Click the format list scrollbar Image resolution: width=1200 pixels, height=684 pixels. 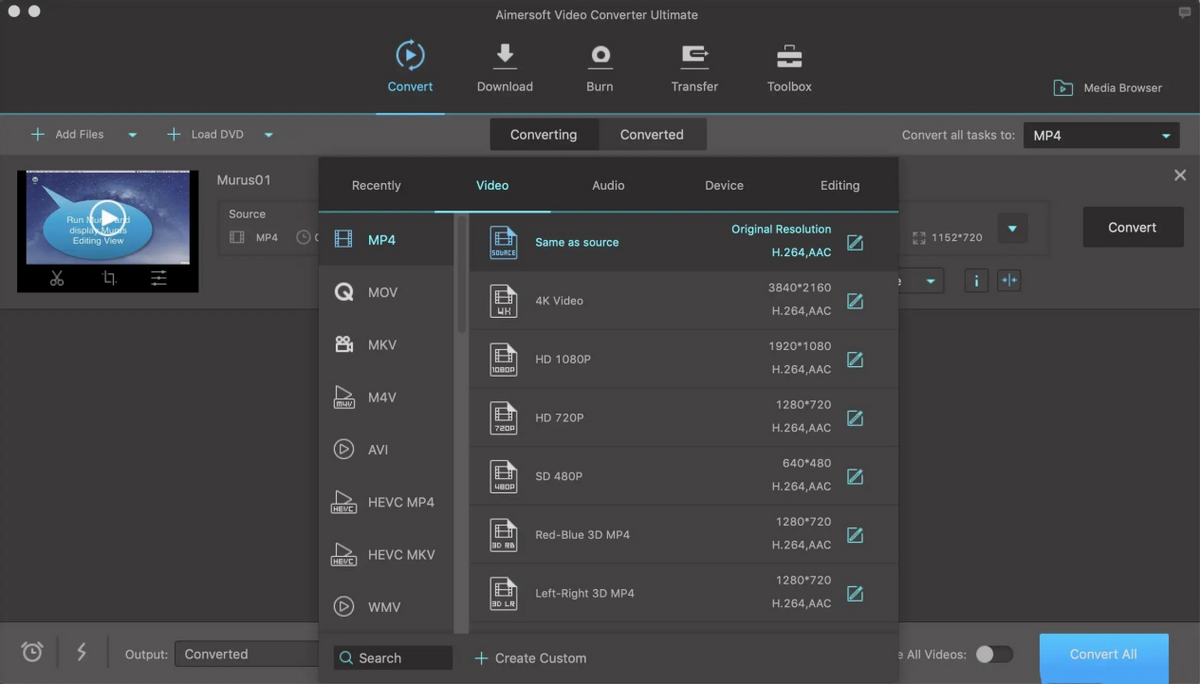tap(461, 275)
